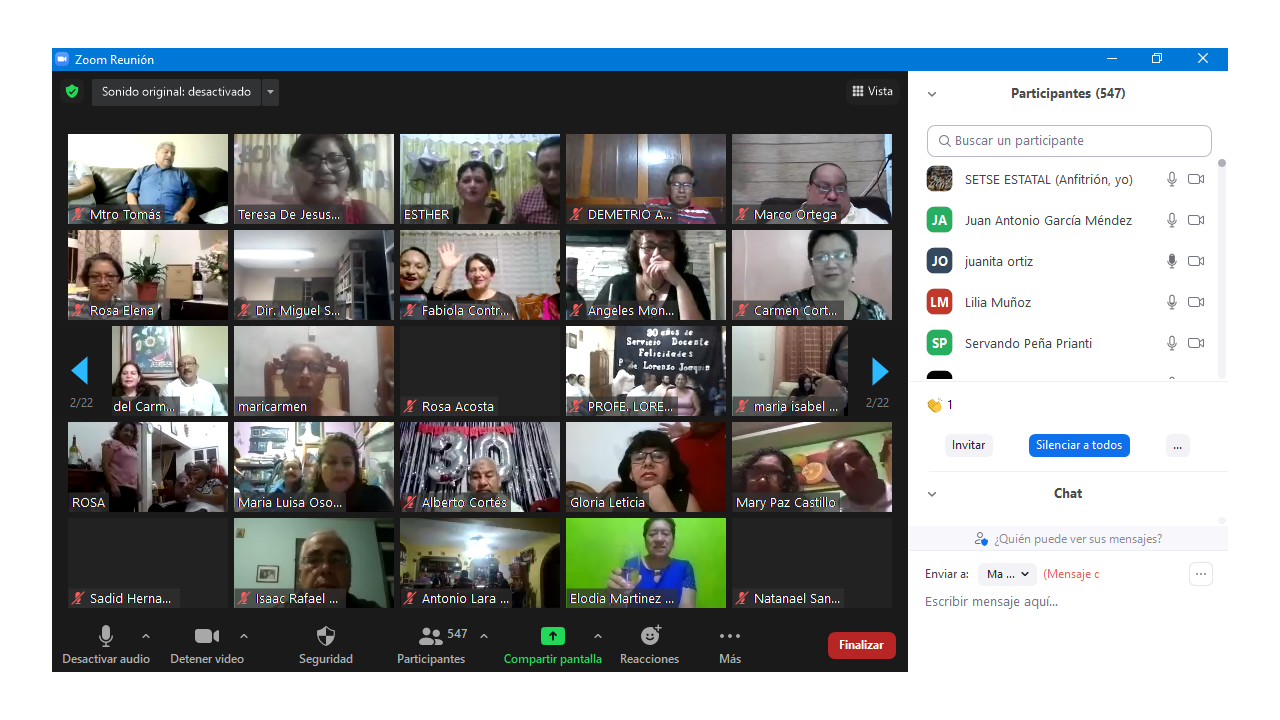Image resolution: width=1280 pixels, height=720 pixels.
Task: Expand the participants options arrow in toolbar
Action: pyautogui.click(x=484, y=636)
